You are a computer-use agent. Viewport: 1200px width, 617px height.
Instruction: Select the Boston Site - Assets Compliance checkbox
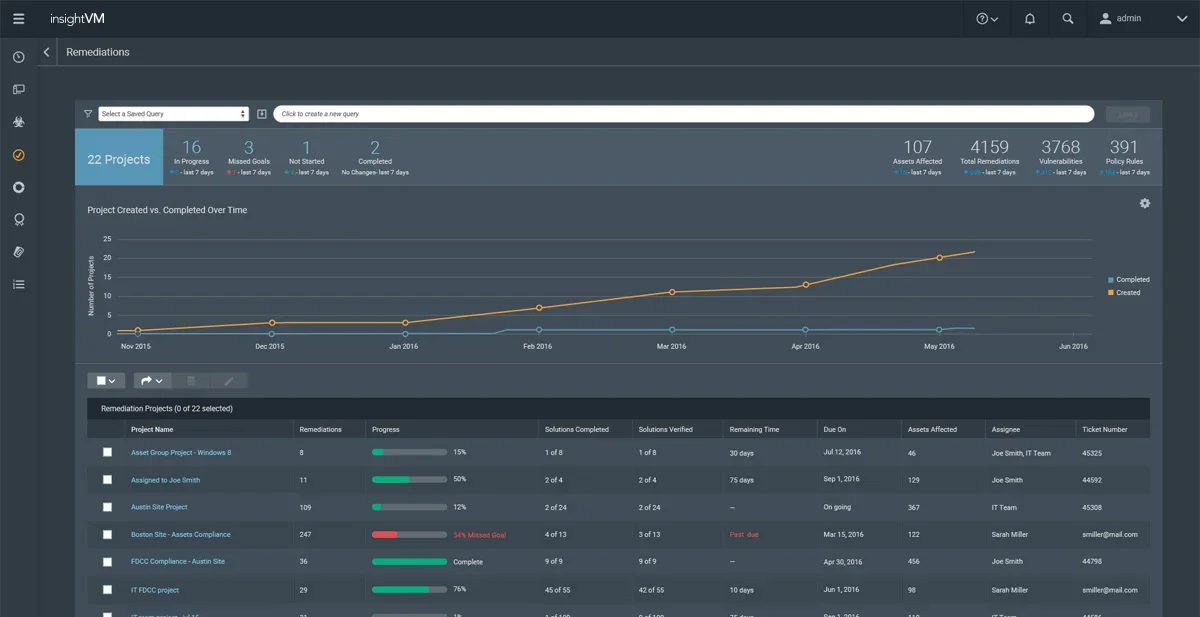108,535
